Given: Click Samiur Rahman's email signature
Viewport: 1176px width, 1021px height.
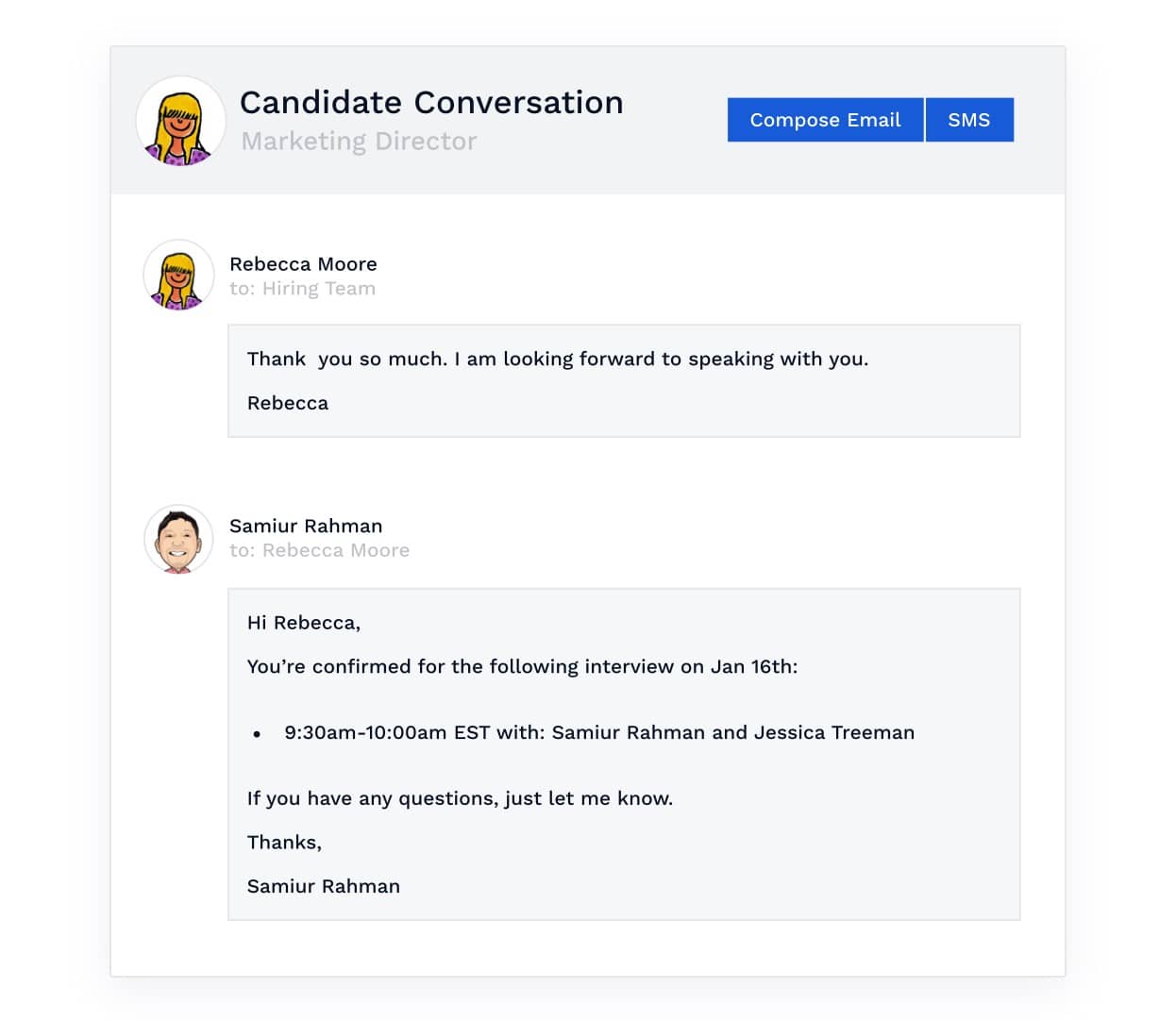Looking at the screenshot, I should (x=324, y=886).
